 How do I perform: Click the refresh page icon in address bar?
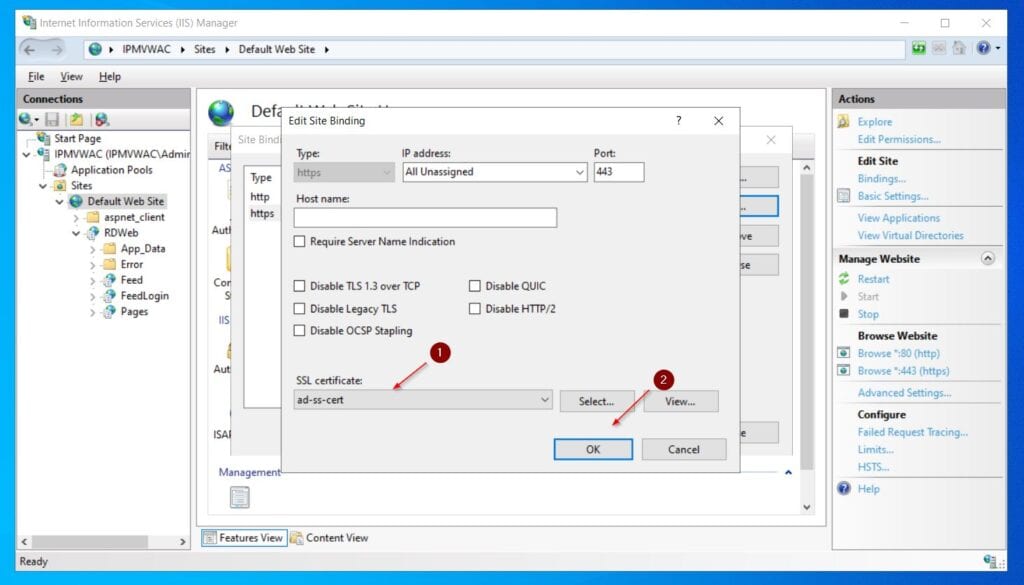[x=919, y=48]
